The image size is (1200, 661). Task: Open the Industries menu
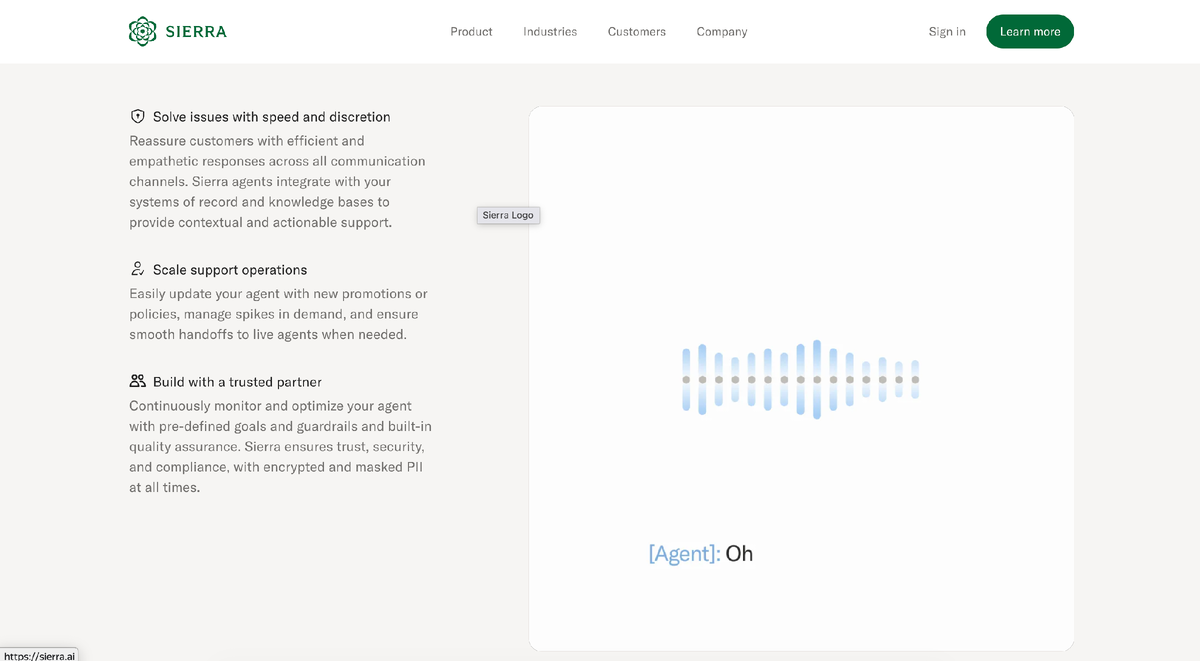tap(550, 32)
